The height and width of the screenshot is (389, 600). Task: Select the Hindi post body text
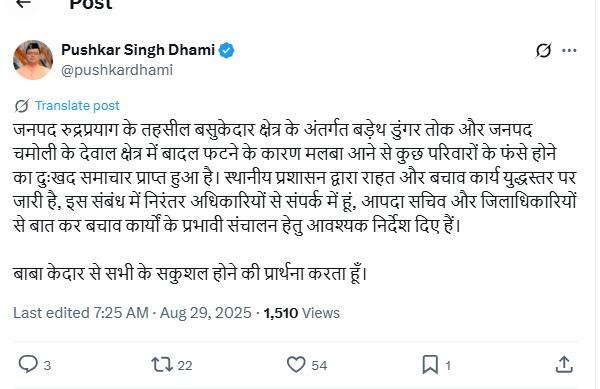coord(295,202)
